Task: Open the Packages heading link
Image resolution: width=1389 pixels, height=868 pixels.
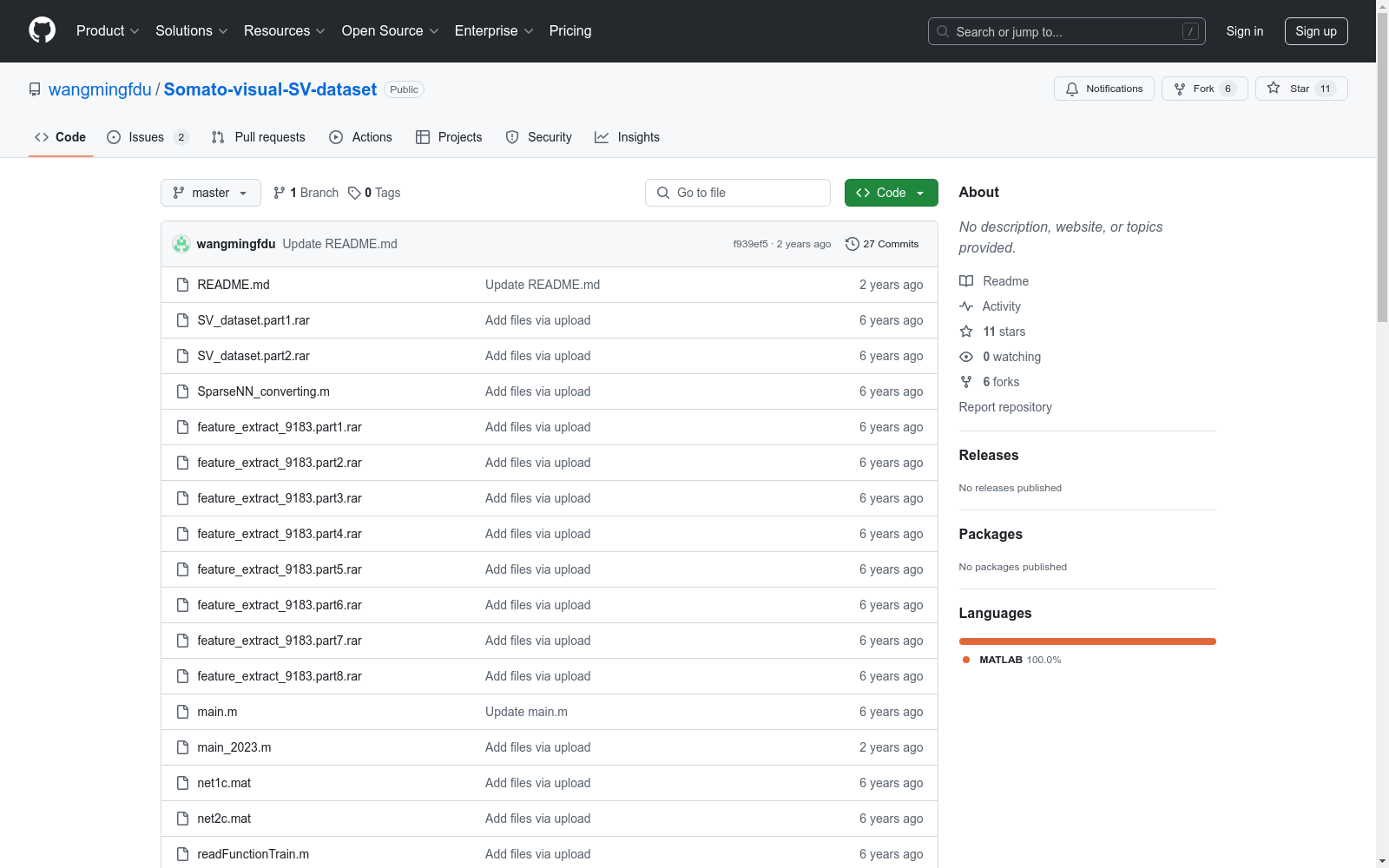Action: click(991, 534)
